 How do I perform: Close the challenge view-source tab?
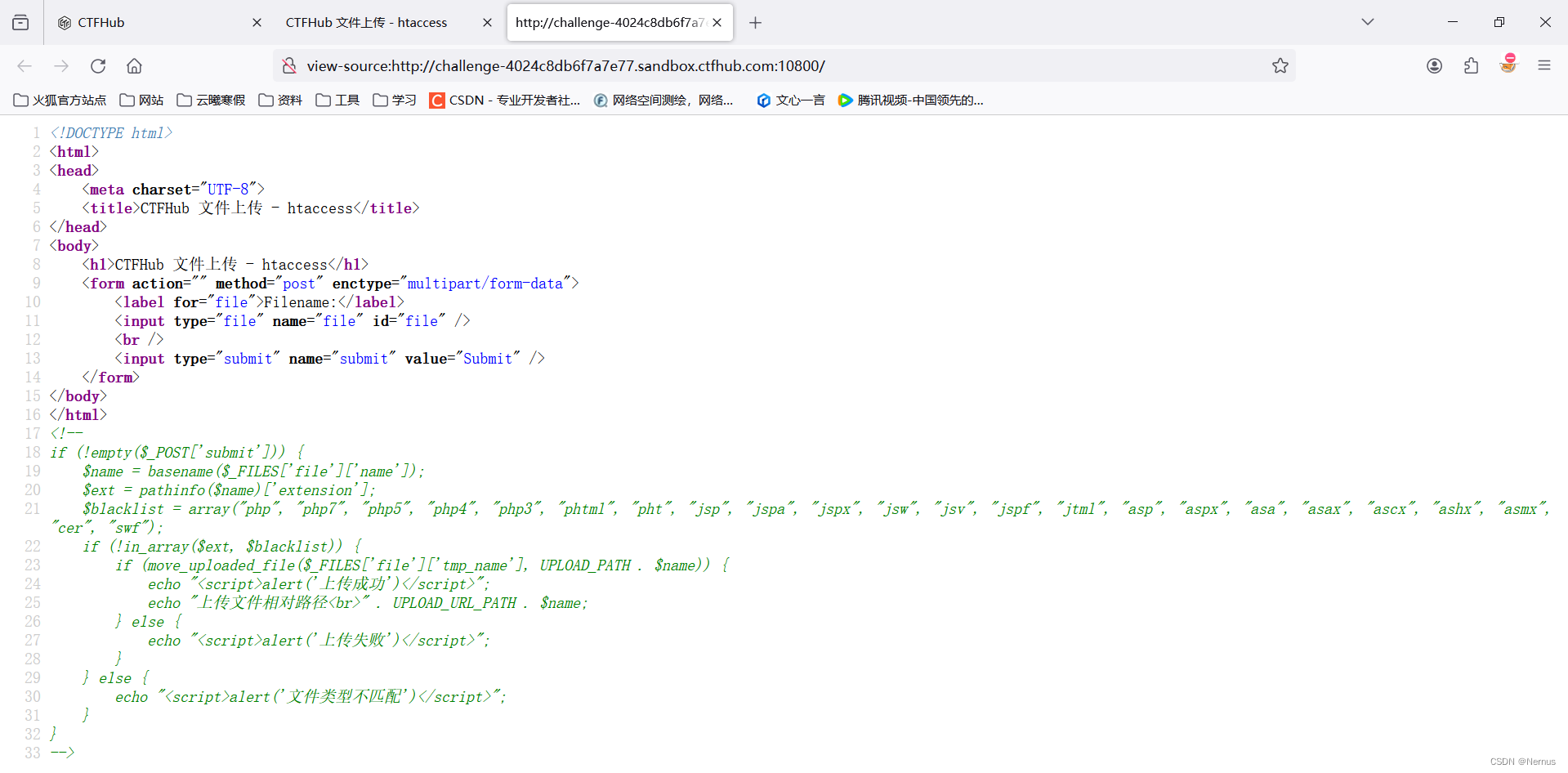[717, 23]
